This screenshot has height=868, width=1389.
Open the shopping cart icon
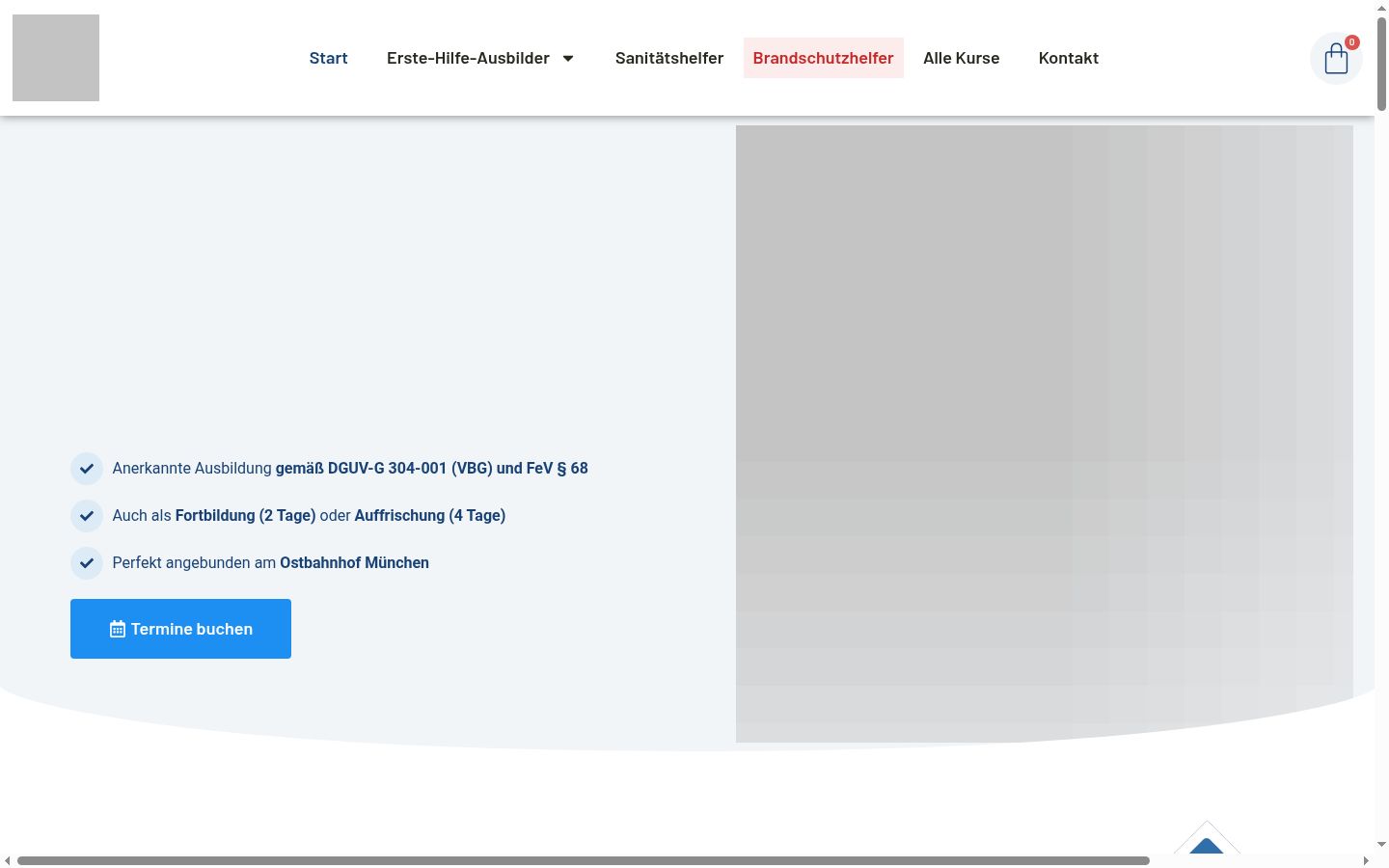1336,59
